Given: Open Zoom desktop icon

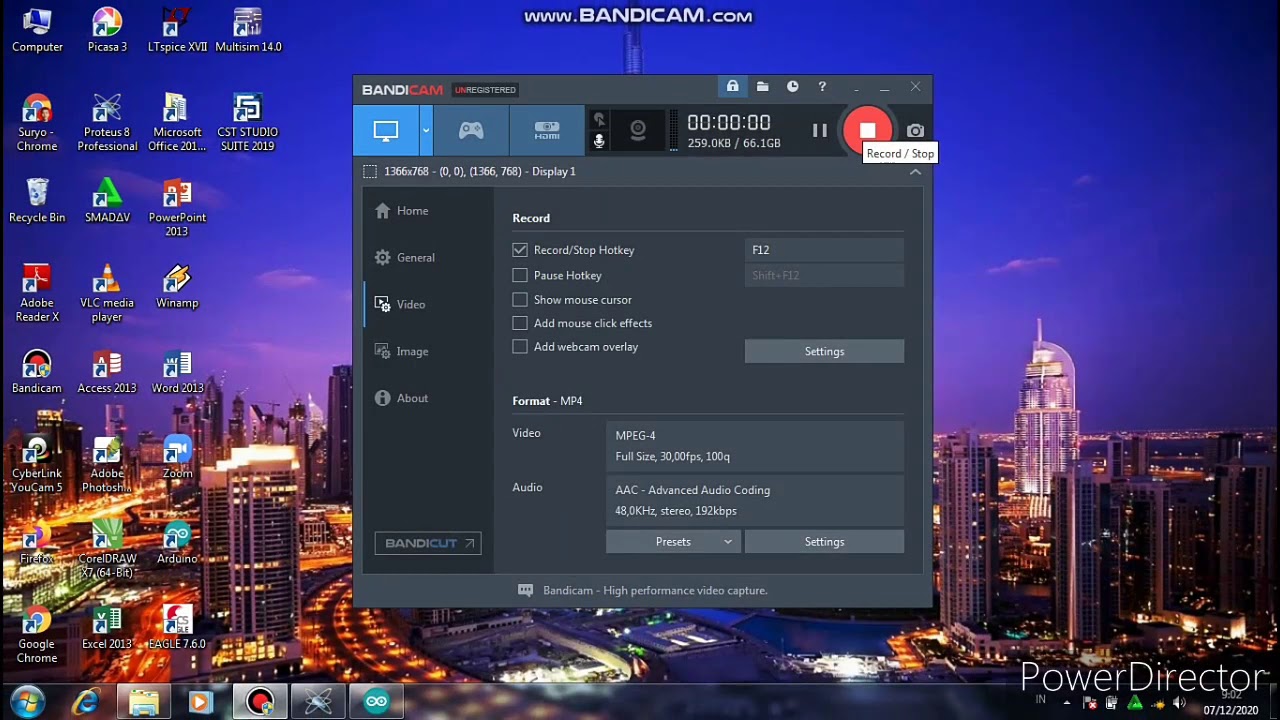Looking at the screenshot, I should point(177,457).
